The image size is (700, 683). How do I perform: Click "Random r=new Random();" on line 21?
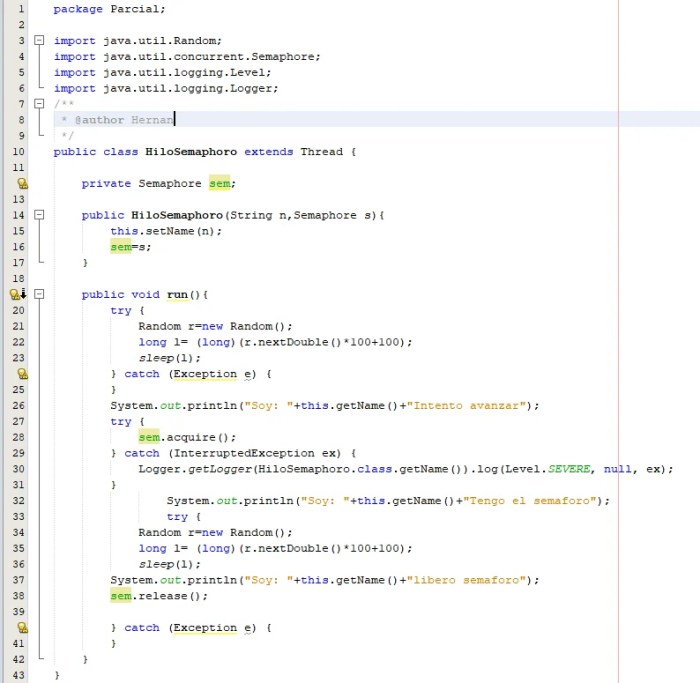tap(215, 326)
